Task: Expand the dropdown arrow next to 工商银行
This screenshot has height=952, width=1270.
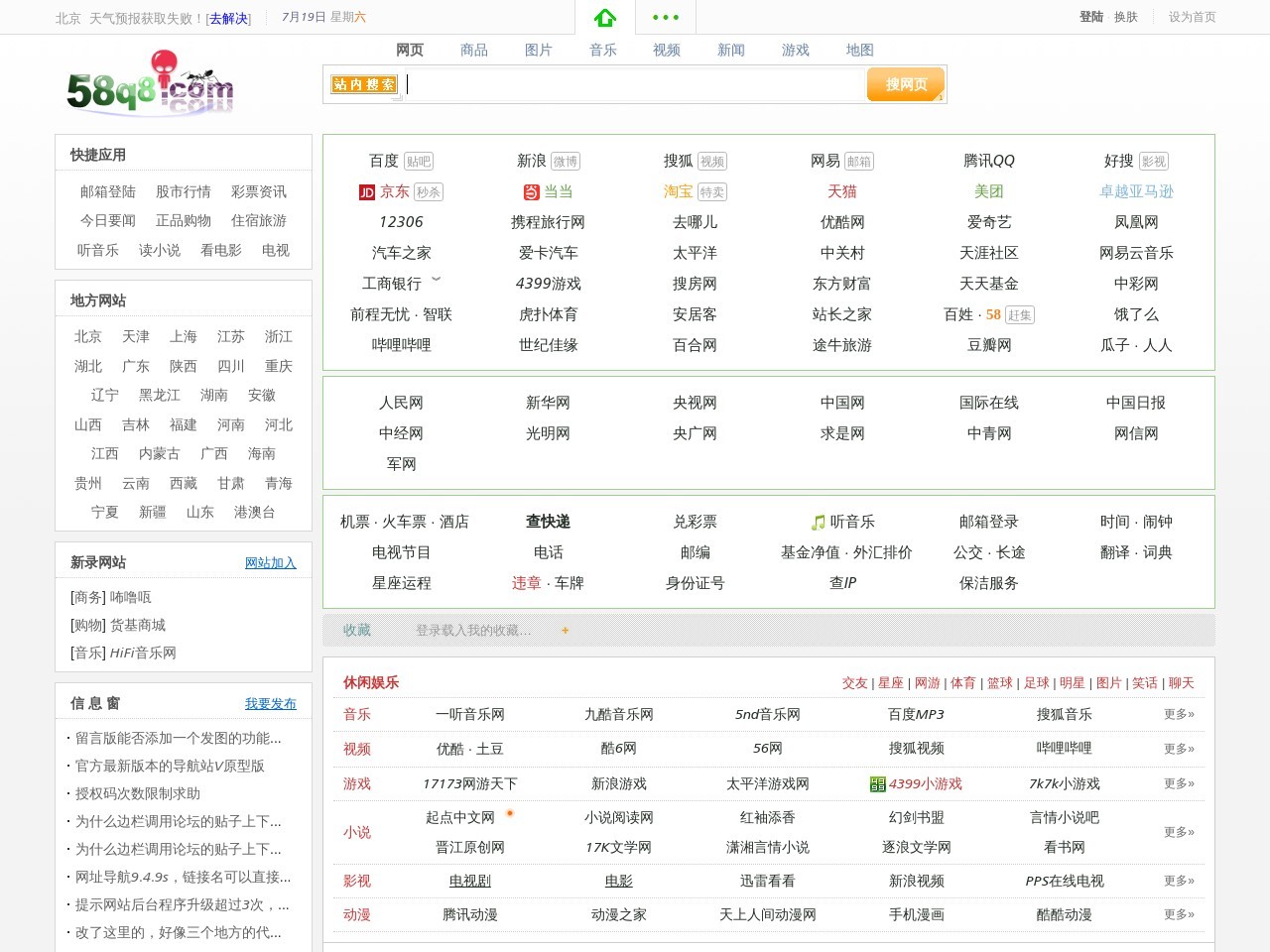Action: click(x=437, y=280)
